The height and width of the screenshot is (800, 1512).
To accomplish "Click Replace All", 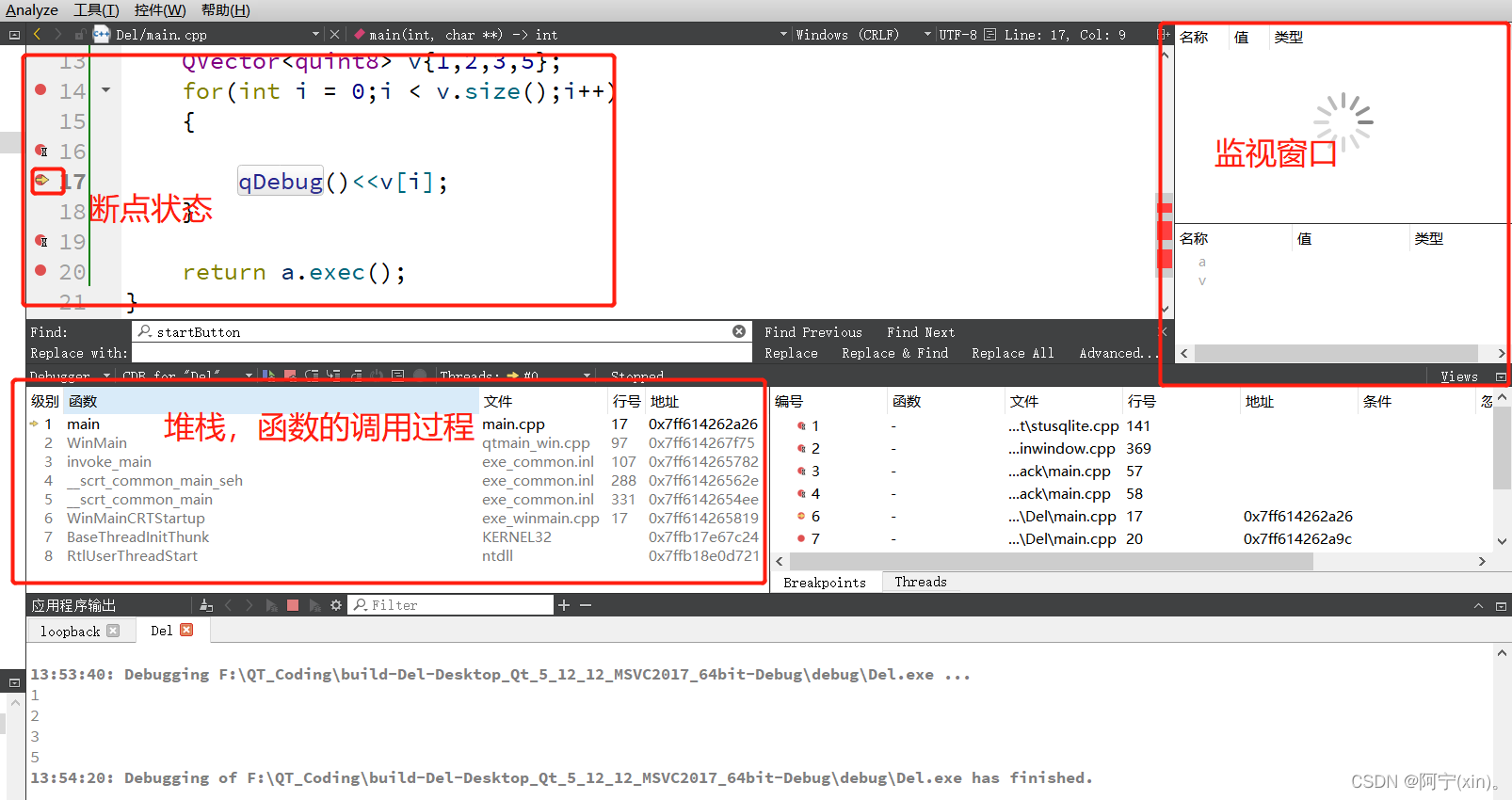I will pos(1013,353).
